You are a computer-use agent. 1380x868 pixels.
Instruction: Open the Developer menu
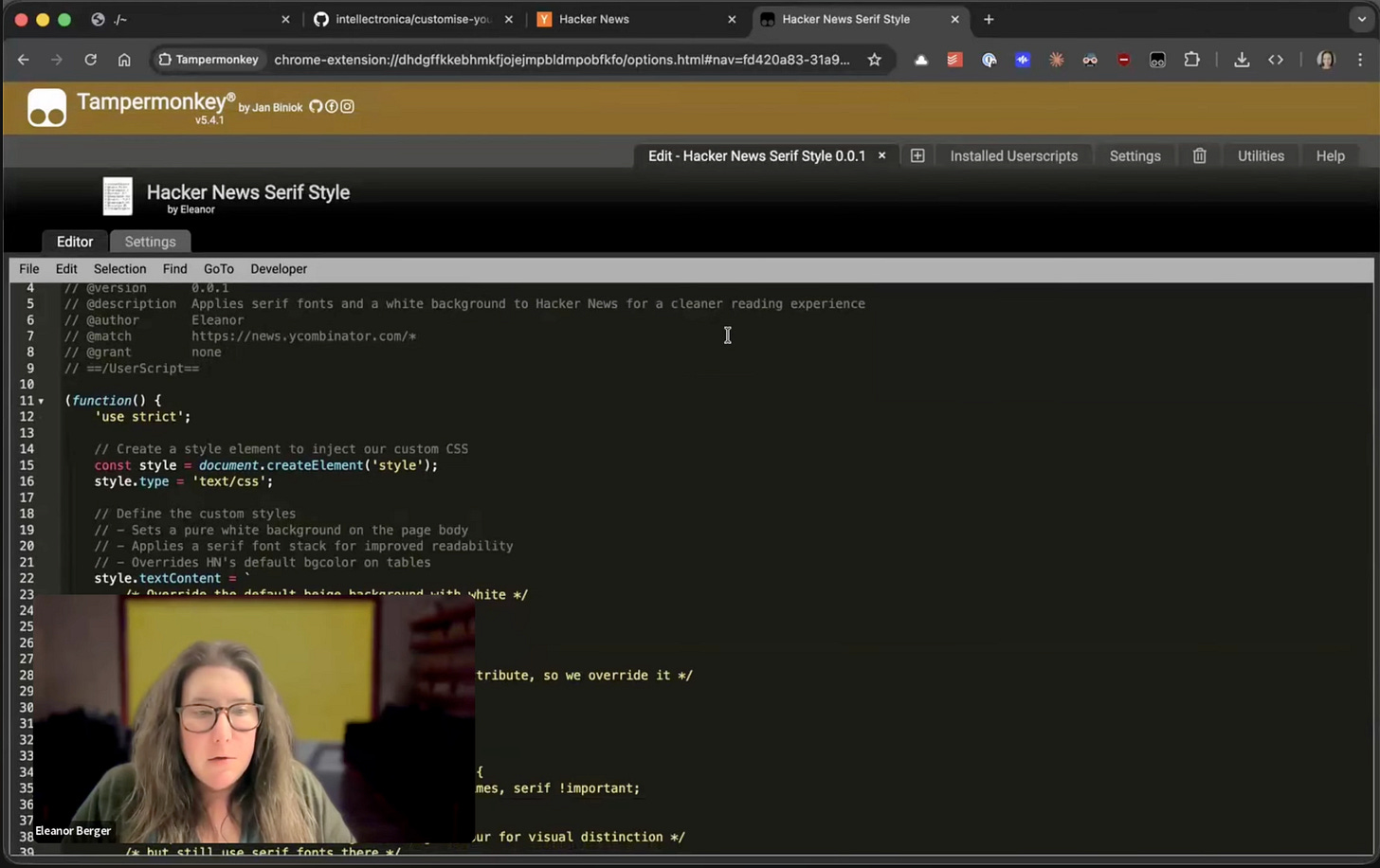tap(279, 269)
